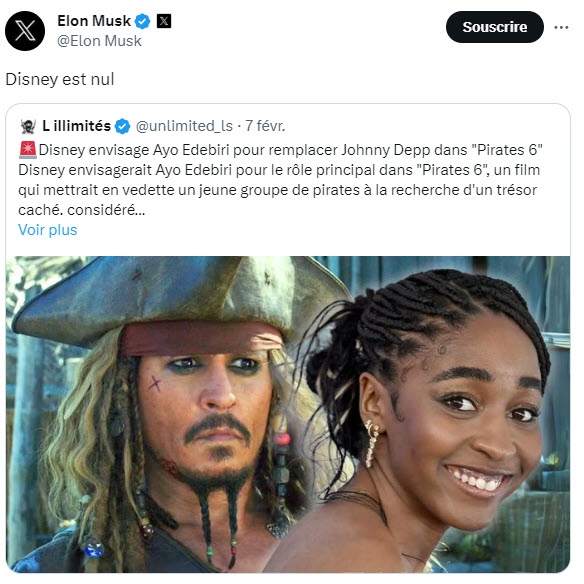Open the pirate skull avatar of L illimités

[28, 127]
